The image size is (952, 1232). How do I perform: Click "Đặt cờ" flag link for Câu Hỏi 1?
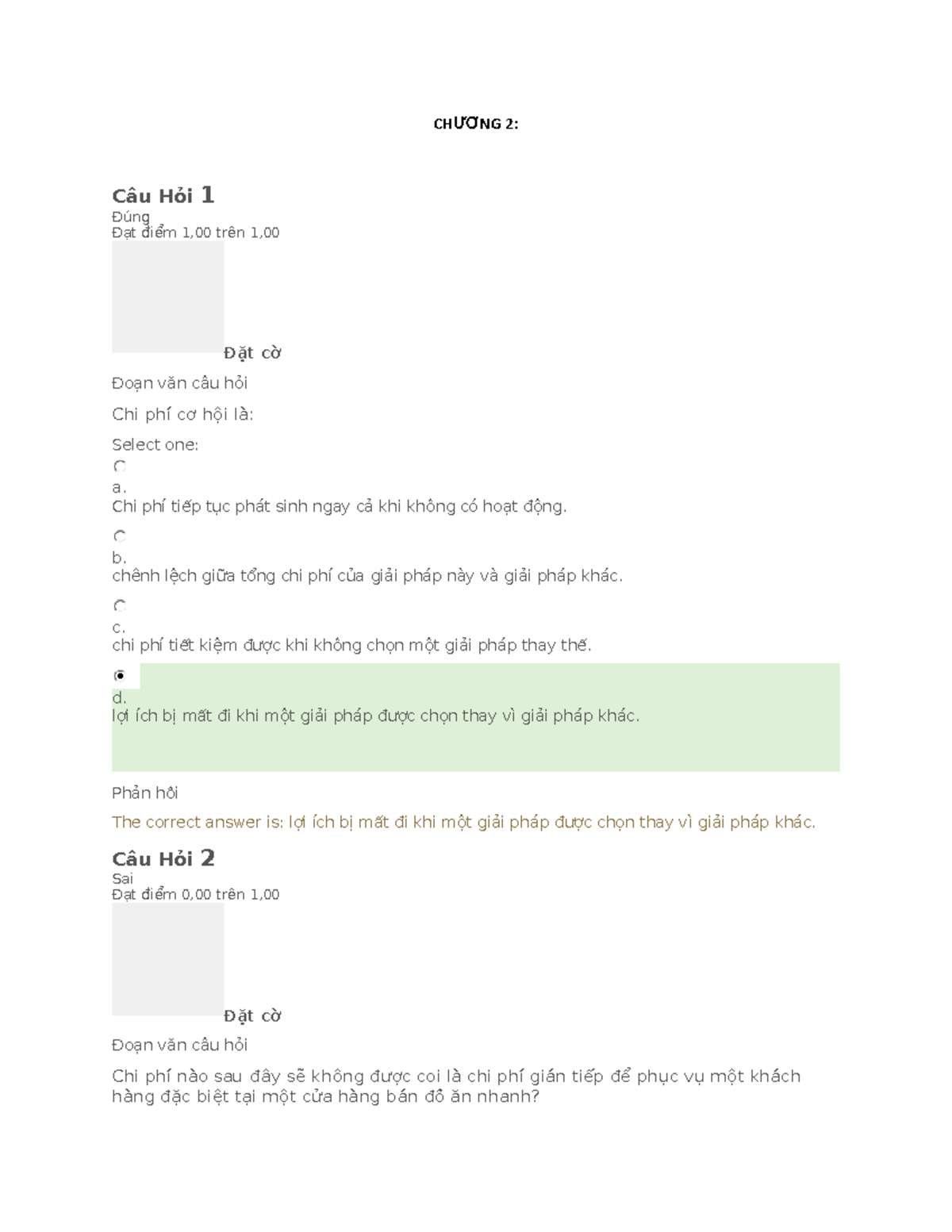coord(252,353)
